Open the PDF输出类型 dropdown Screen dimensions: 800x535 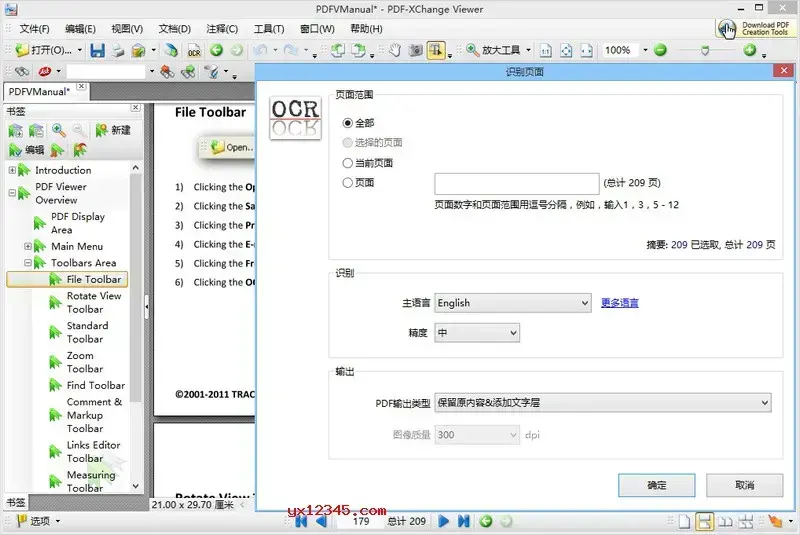click(x=603, y=402)
